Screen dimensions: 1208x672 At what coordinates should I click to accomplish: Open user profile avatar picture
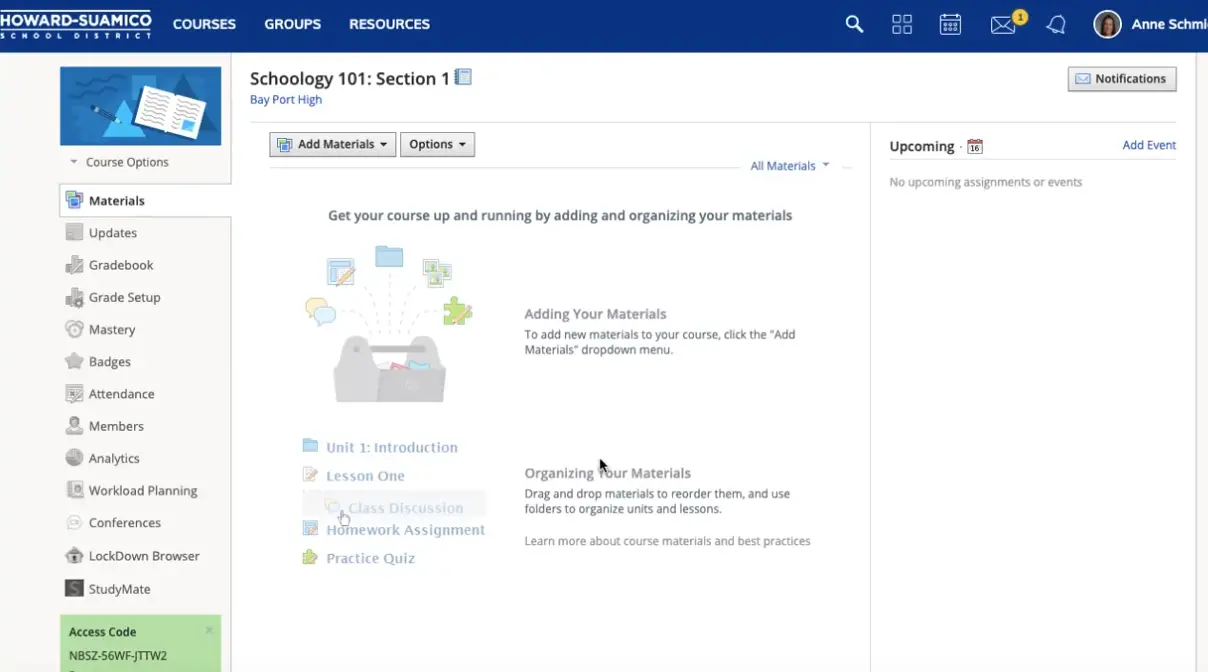point(1107,24)
